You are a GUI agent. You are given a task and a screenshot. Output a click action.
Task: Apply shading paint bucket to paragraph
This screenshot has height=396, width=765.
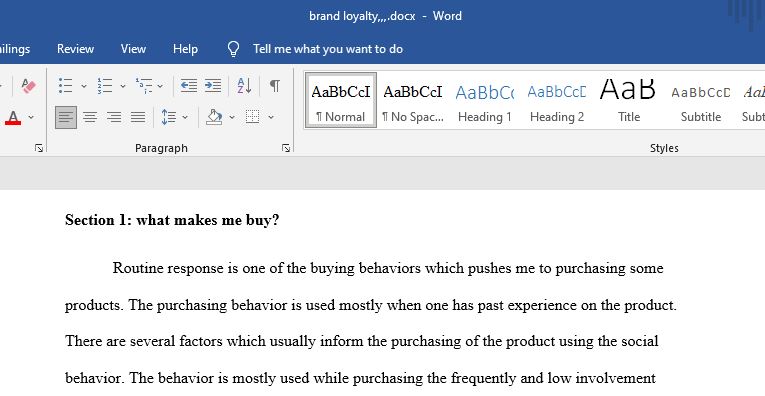(x=214, y=117)
